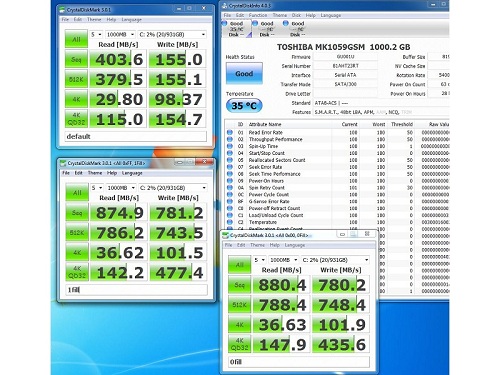The height and width of the screenshot is (375, 500).
Task: Run 4K QD32 test in 1fill window
Action: coord(77,272)
